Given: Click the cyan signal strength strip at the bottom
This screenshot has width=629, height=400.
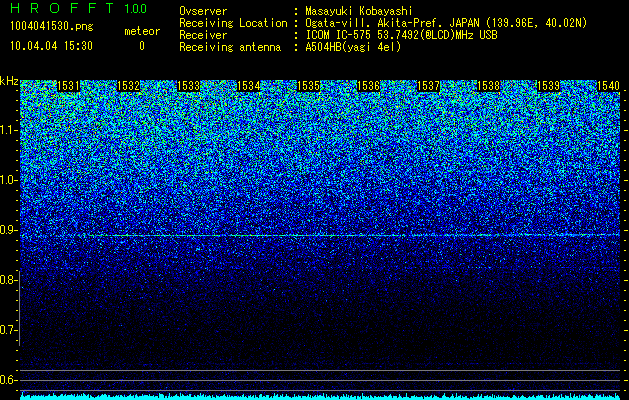Looking at the screenshot, I should [x=320, y=397].
